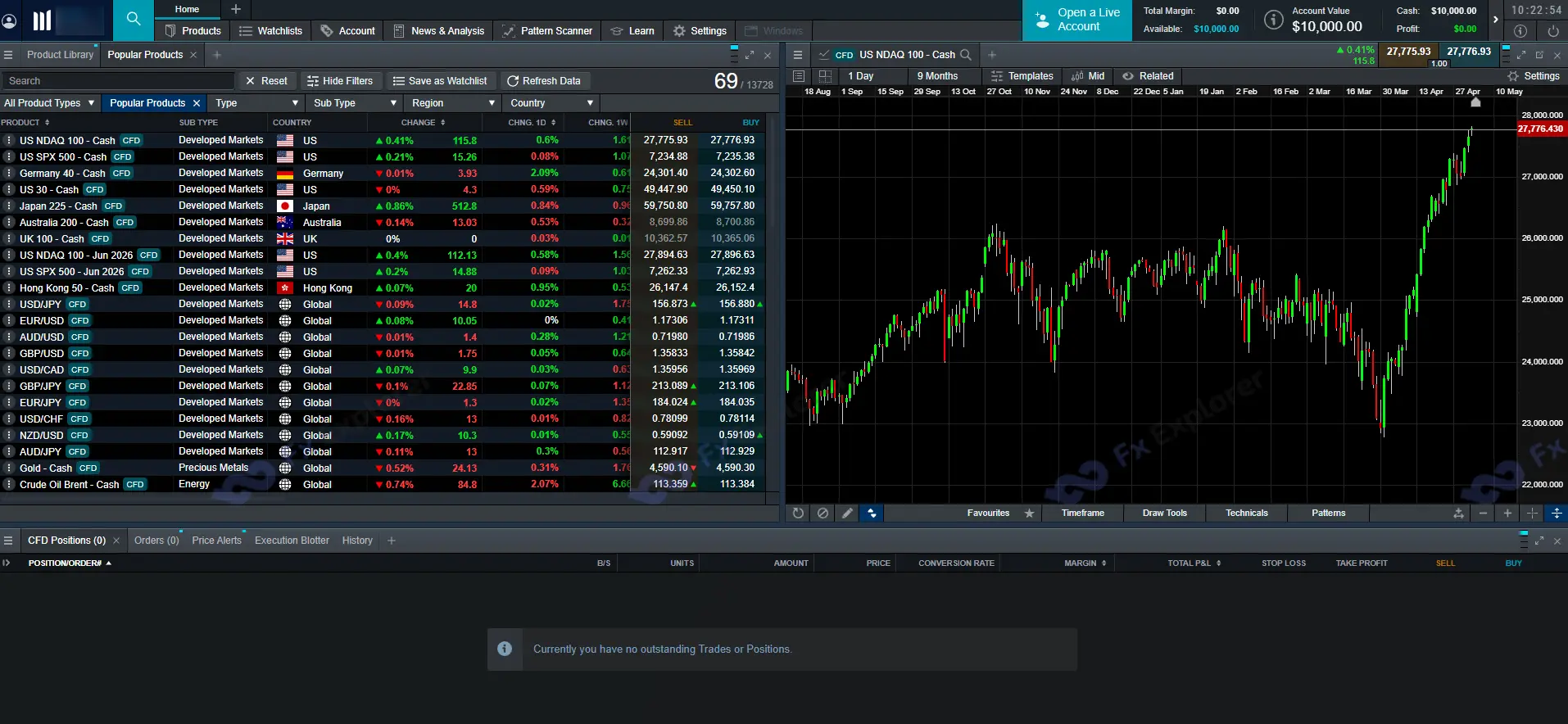Open the Templates chart menu
Image resolution: width=1568 pixels, height=724 pixels.
(x=1022, y=76)
